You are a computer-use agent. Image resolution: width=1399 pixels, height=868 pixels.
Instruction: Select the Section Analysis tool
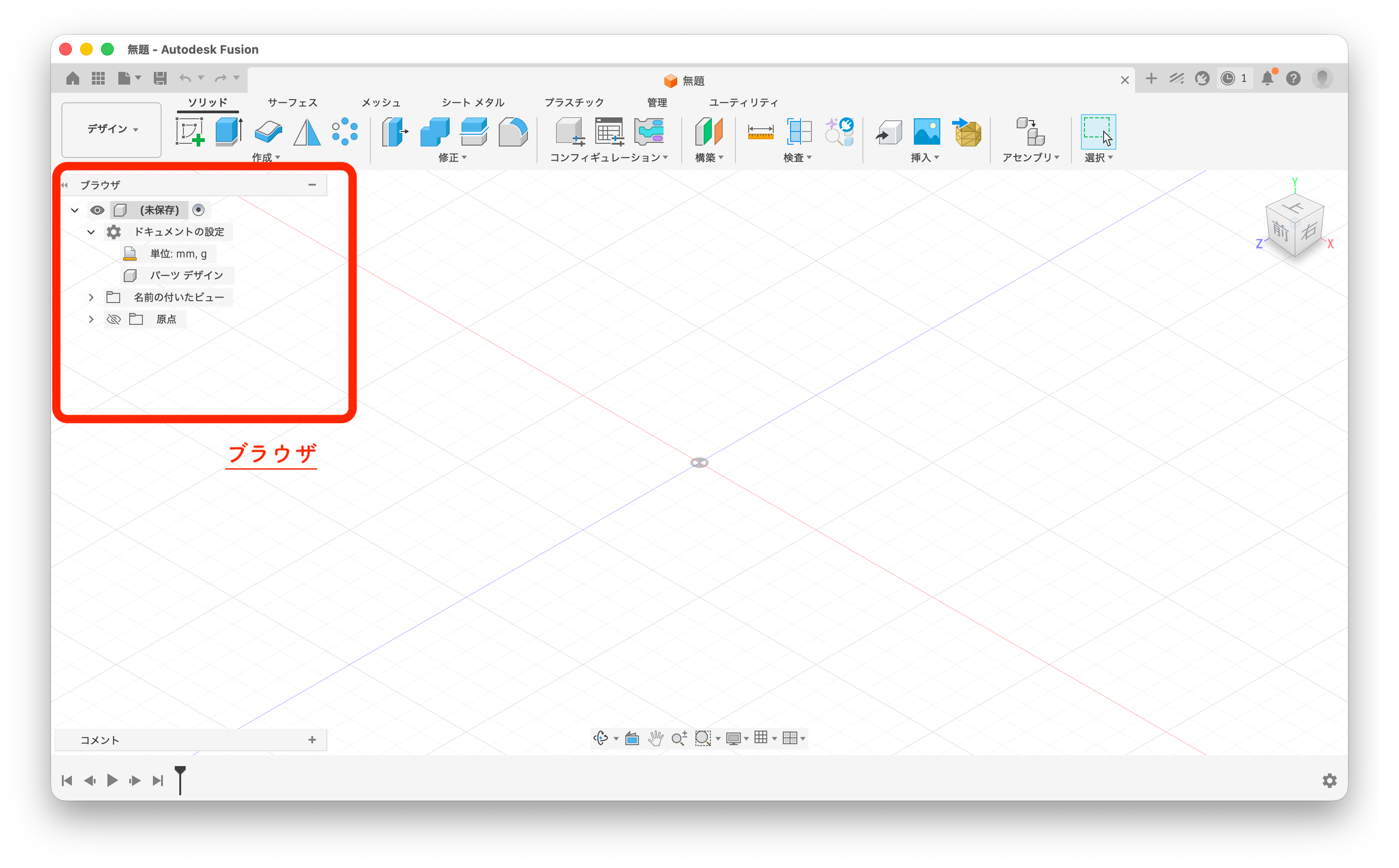click(799, 132)
